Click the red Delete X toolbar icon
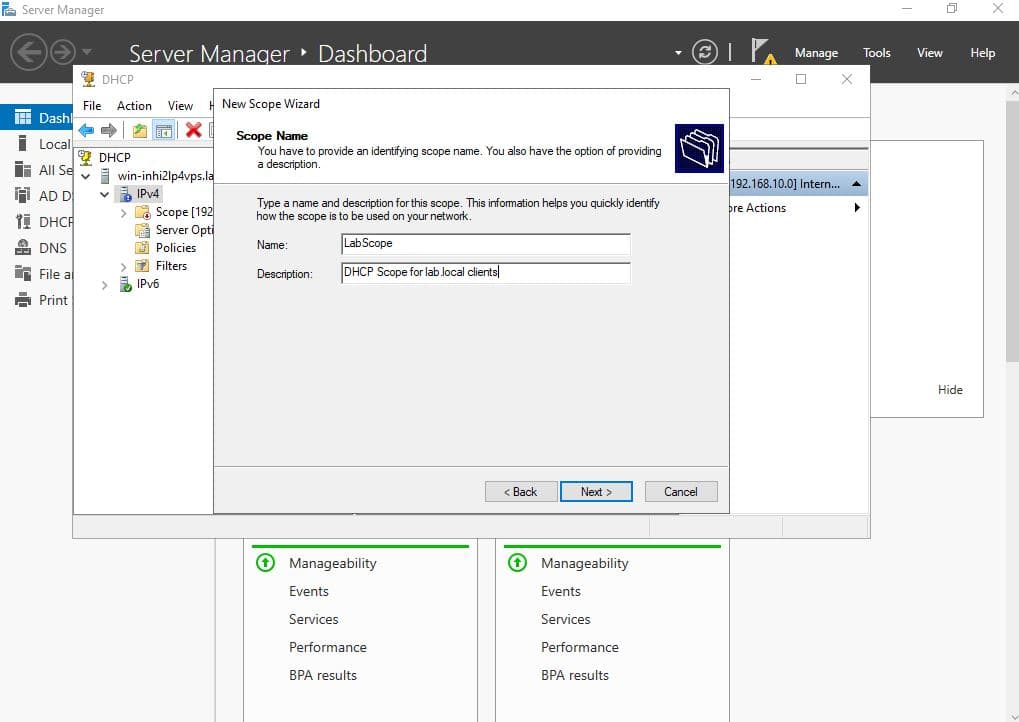Viewport: 1019px width, 722px height. pyautogui.click(x=193, y=130)
